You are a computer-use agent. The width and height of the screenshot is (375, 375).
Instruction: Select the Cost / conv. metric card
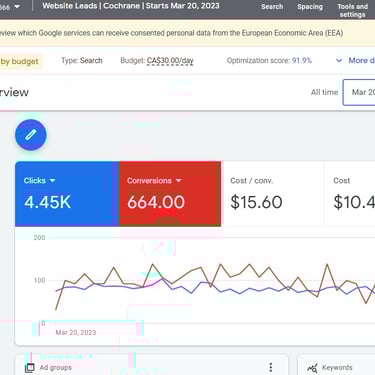pos(272,194)
